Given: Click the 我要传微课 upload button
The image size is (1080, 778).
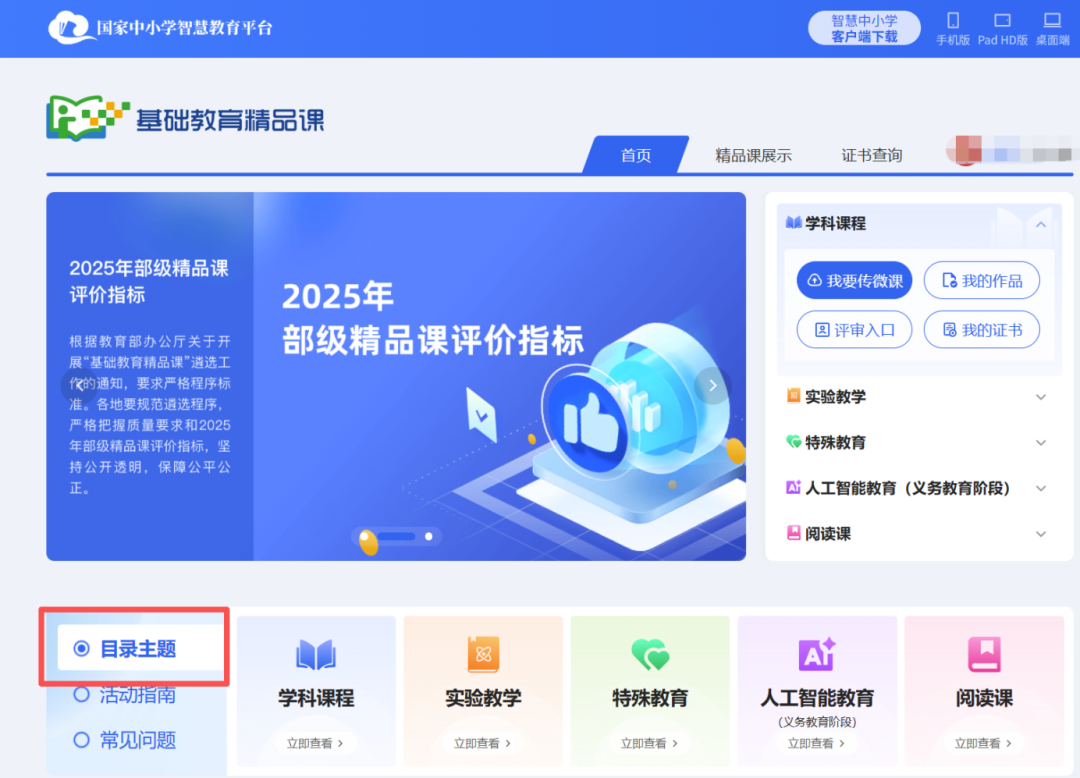Looking at the screenshot, I should click(854, 280).
